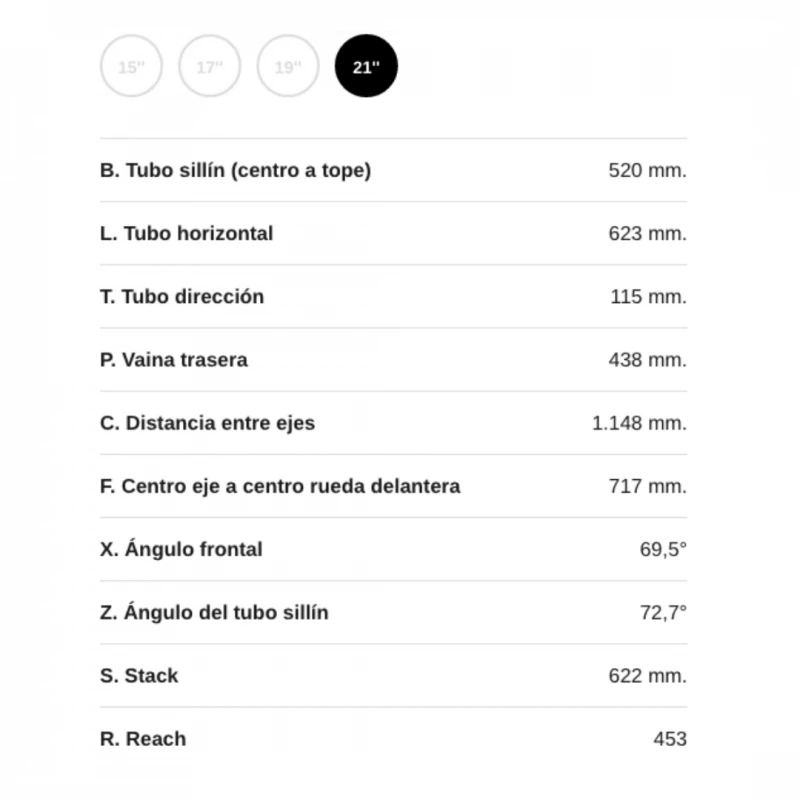Click the 'P. Vaina trasera' row label

click(174, 359)
